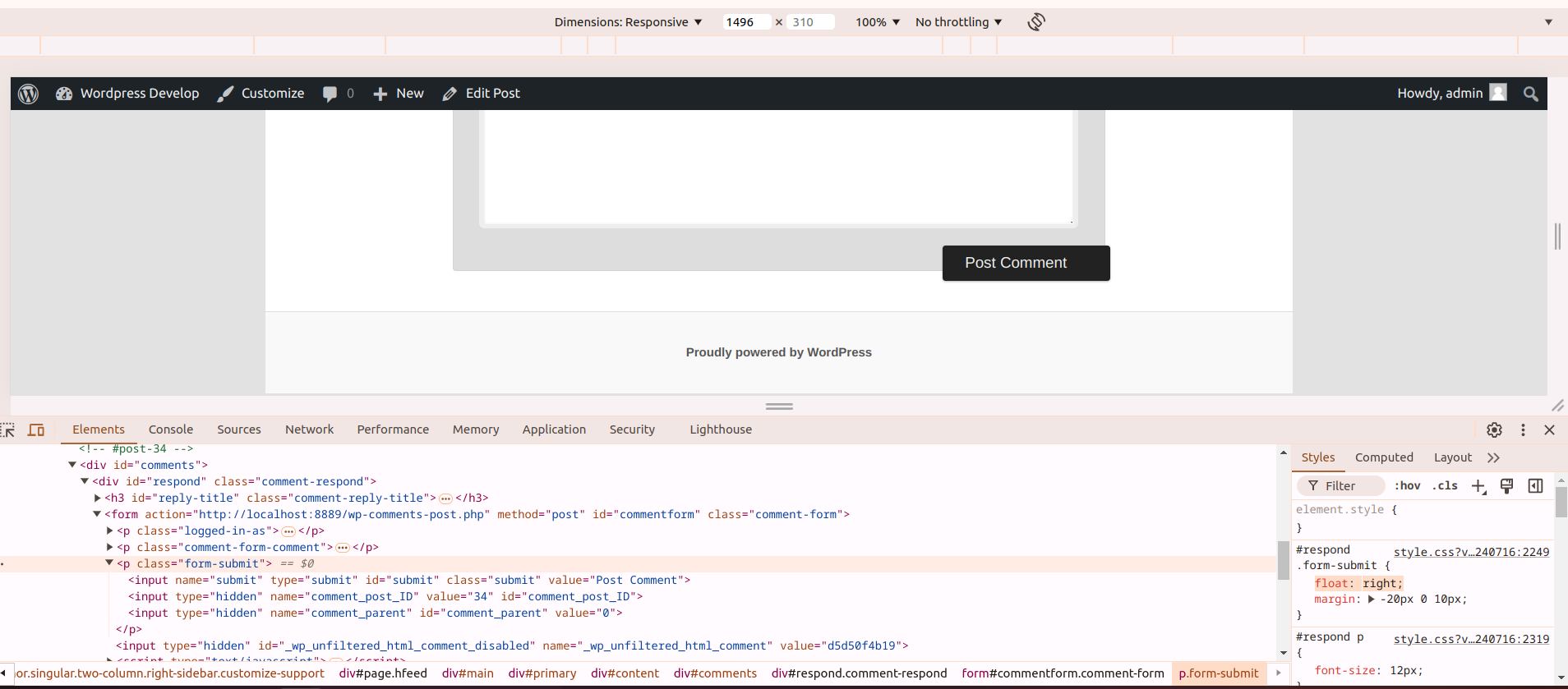The image size is (1568, 689).
Task: Collapse the p form-submit node
Action: pos(109,563)
